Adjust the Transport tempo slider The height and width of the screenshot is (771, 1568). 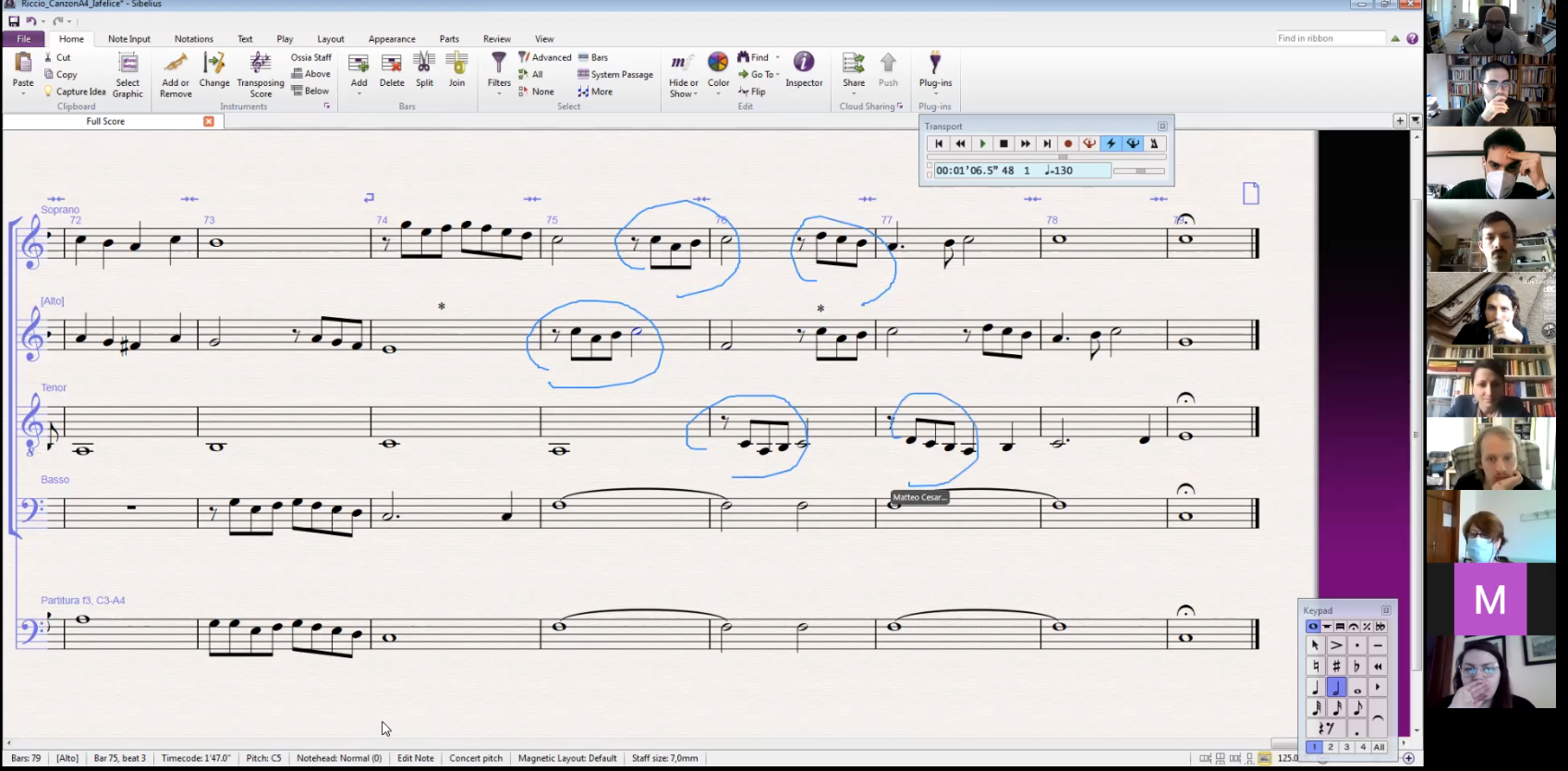(x=1139, y=171)
